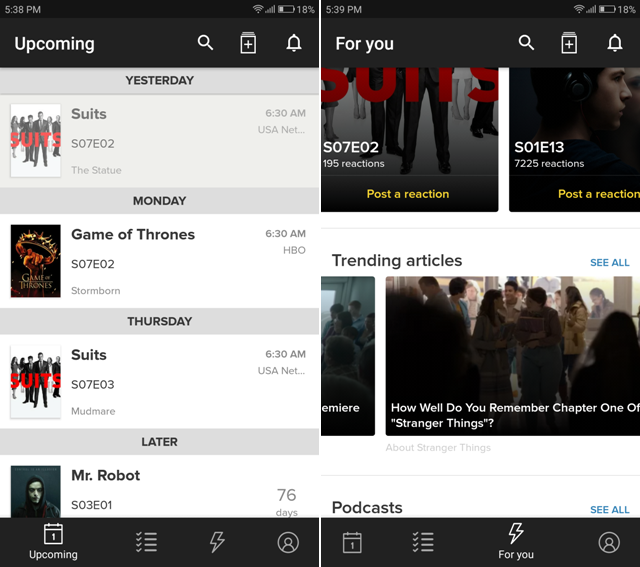Screen dimensions: 640x567
Task: Open notifications bell on For you screen
Action: (615, 43)
